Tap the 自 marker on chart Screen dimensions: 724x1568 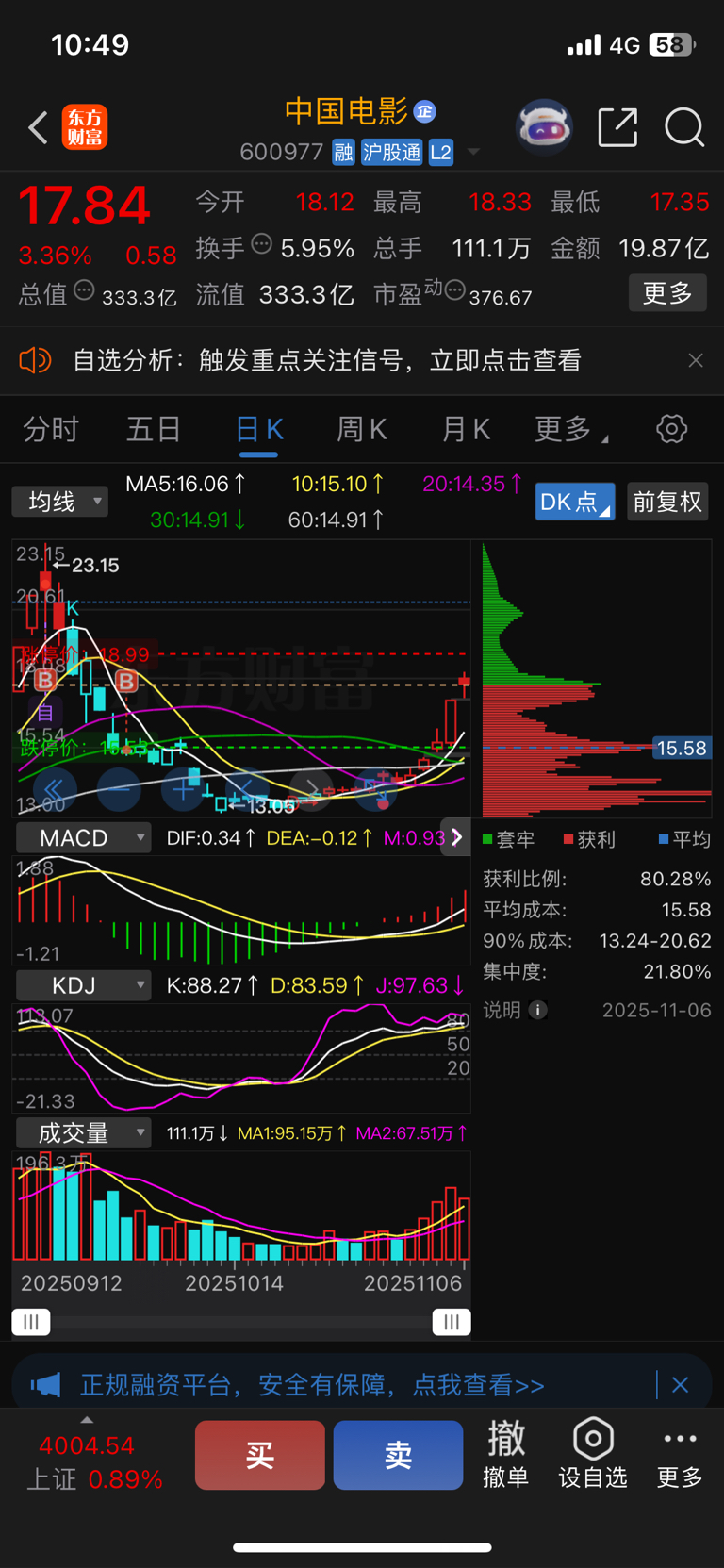(x=44, y=712)
